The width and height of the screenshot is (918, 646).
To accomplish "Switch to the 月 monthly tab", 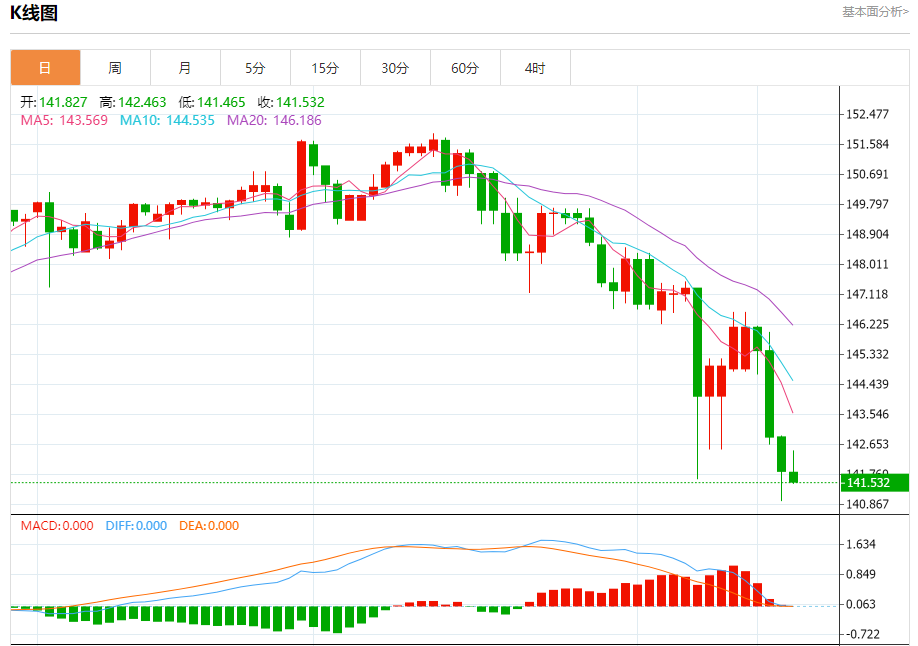I will (x=185, y=68).
